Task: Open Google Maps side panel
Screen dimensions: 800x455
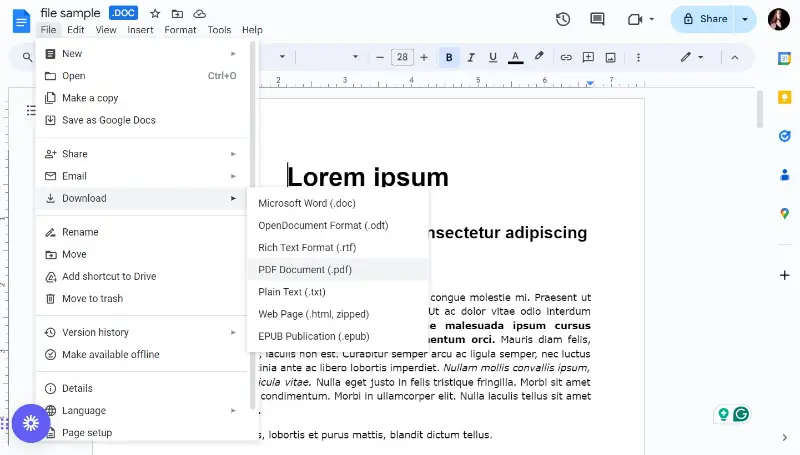Action: point(784,214)
